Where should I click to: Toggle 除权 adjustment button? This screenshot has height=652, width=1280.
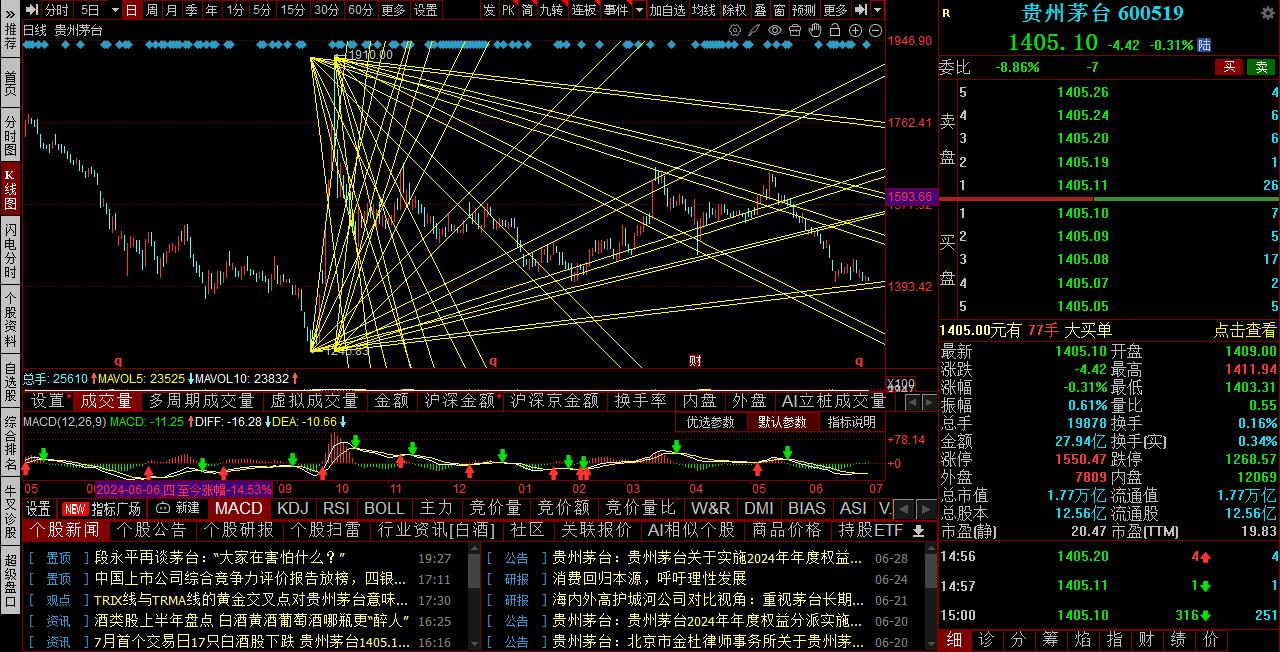pos(734,10)
